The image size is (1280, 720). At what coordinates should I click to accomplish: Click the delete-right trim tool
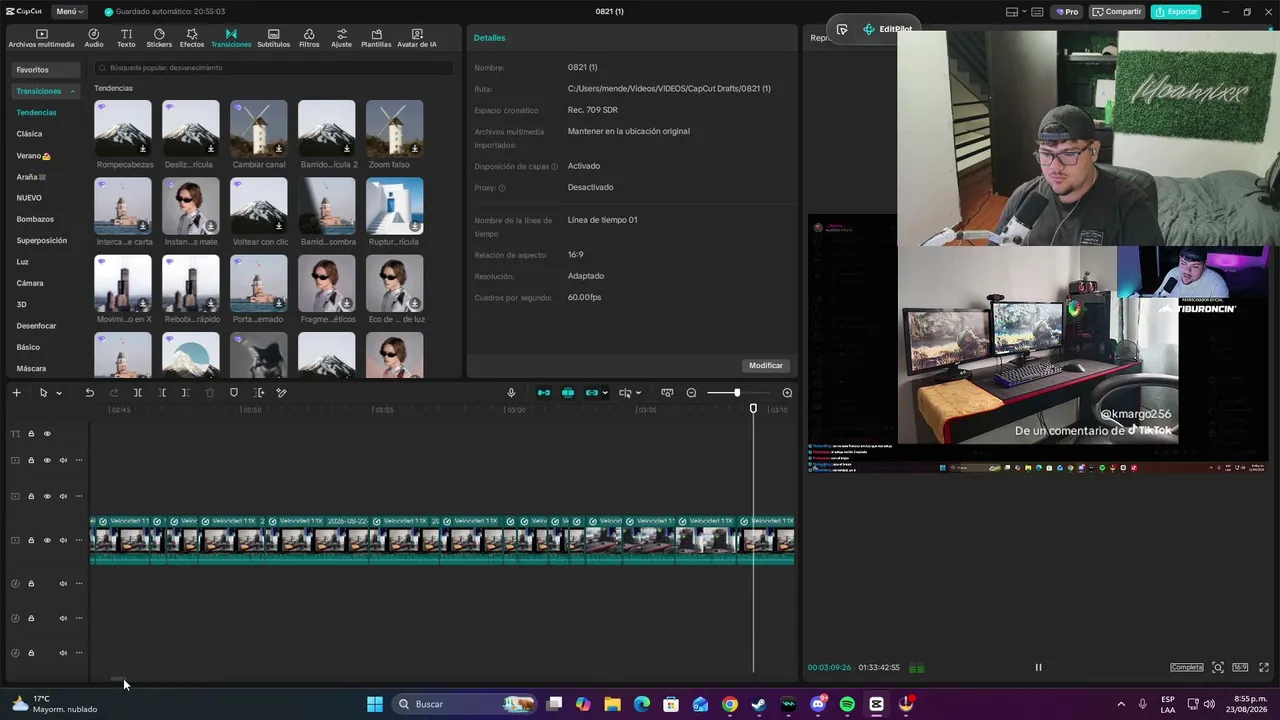click(x=185, y=393)
